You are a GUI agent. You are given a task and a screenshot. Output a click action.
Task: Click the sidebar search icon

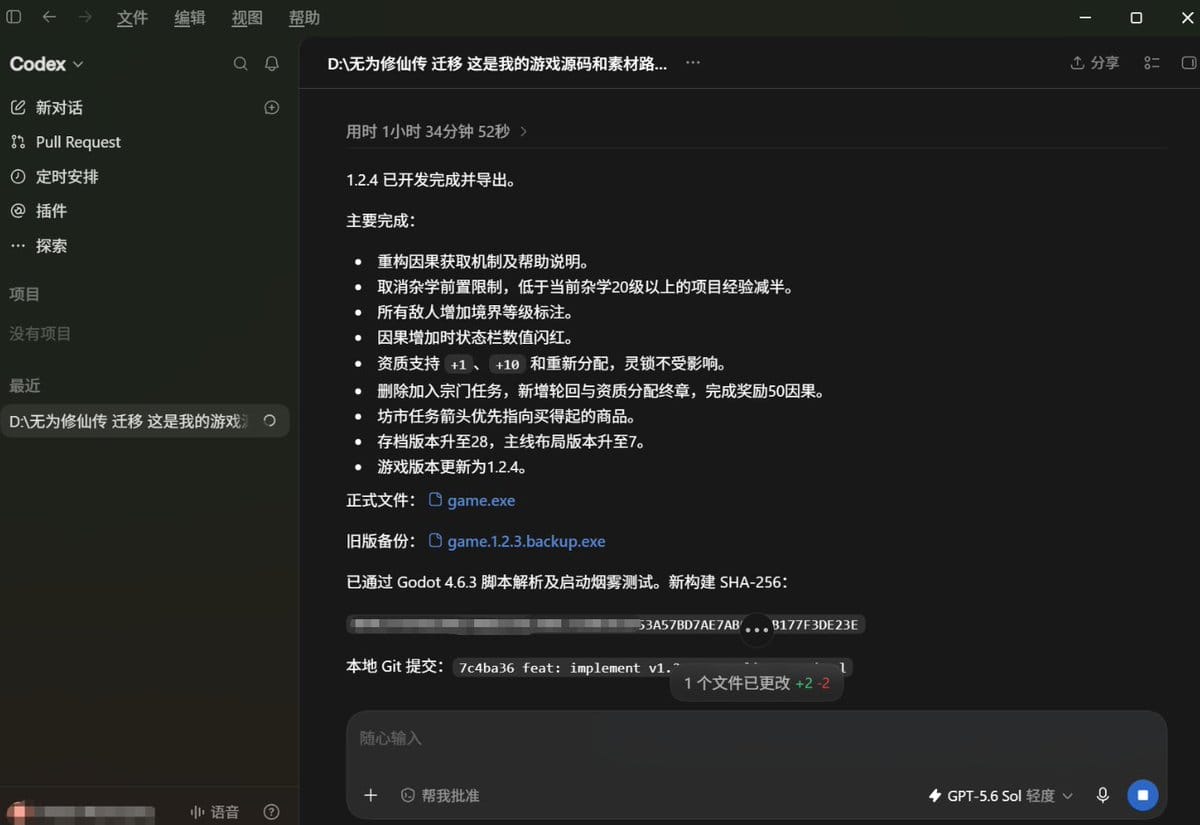point(240,64)
